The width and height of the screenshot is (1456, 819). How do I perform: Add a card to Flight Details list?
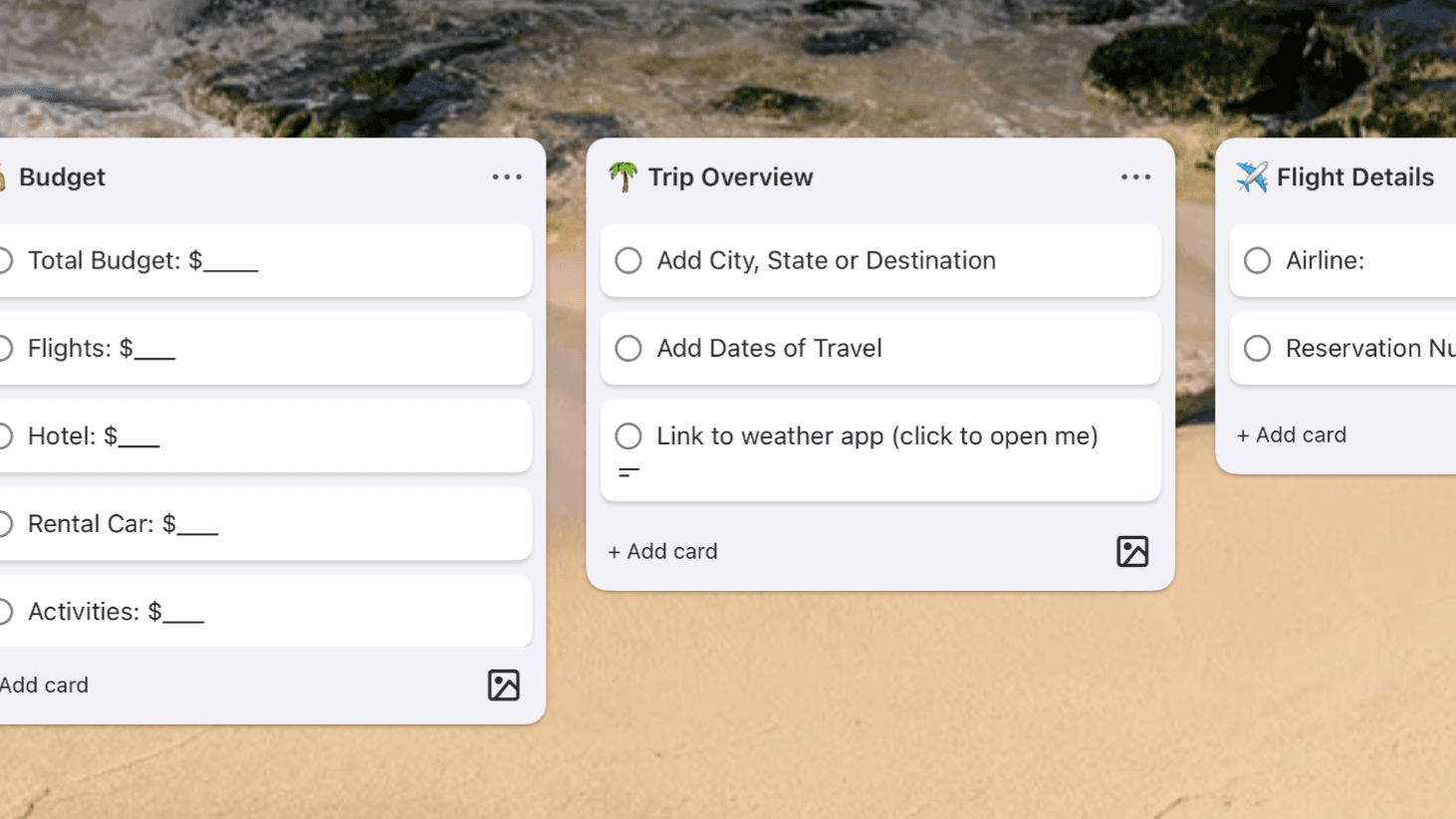click(x=1292, y=435)
